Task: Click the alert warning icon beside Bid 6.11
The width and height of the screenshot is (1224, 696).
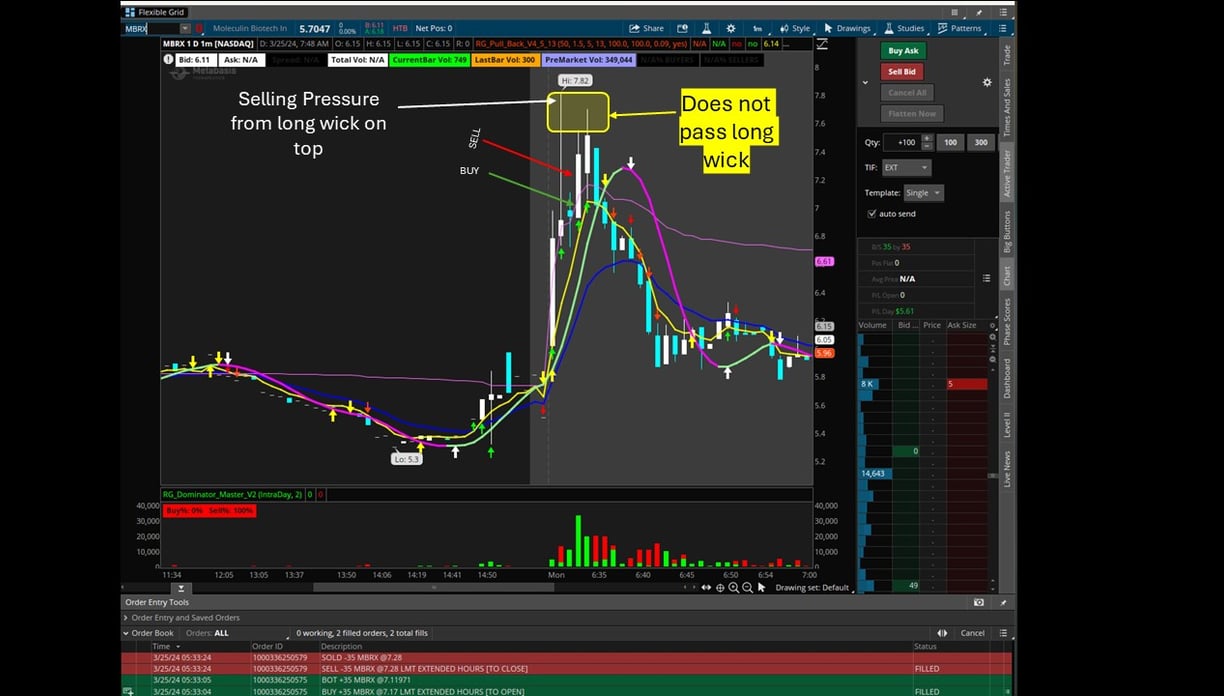Action: click(168, 59)
